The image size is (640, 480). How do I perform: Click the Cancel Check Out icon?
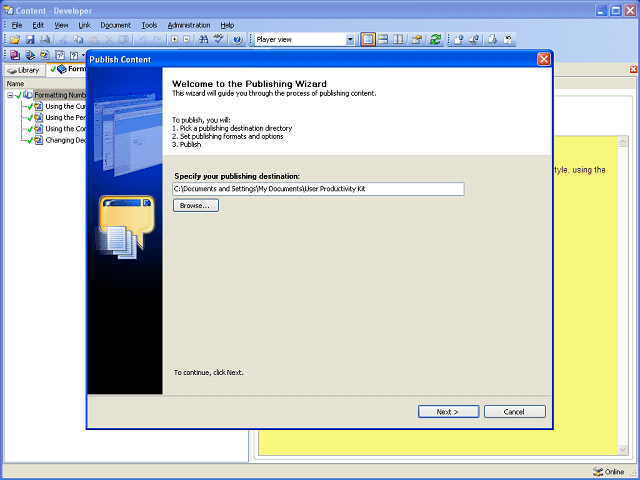[508, 40]
